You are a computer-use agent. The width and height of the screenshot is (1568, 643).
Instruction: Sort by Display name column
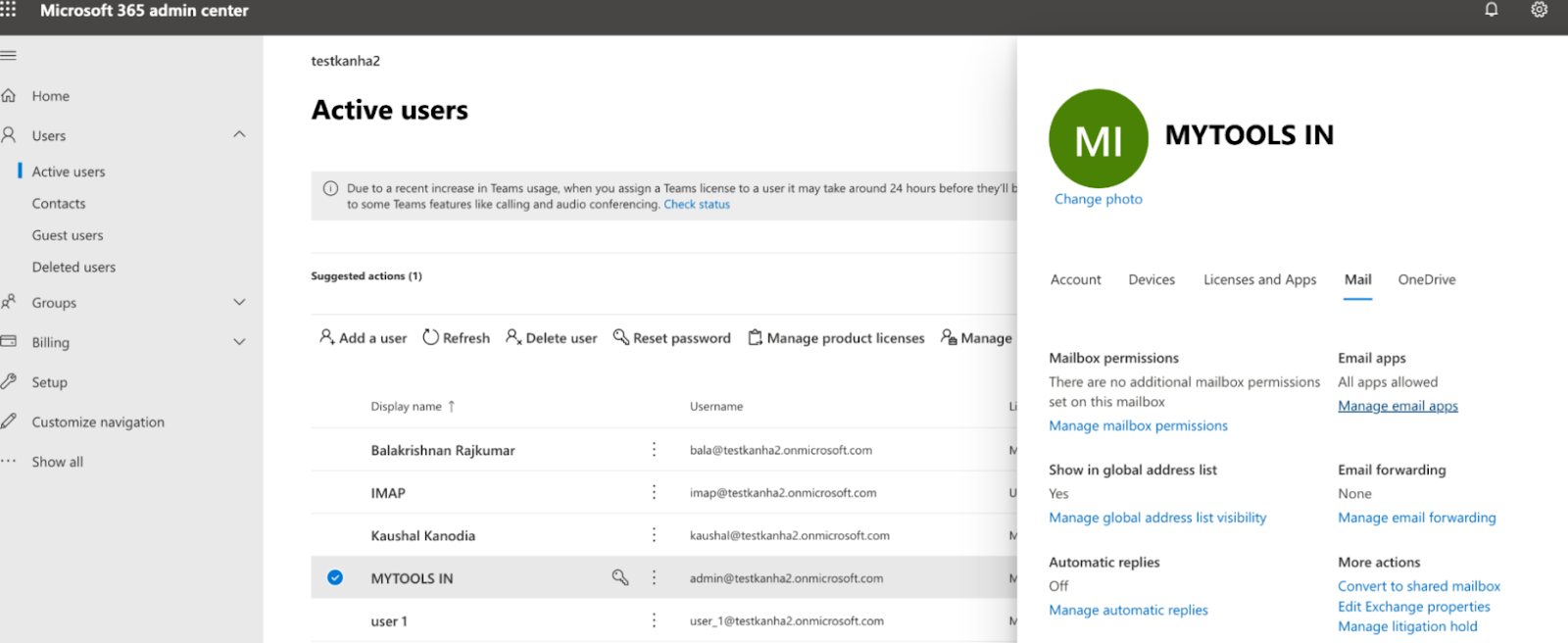[413, 406]
